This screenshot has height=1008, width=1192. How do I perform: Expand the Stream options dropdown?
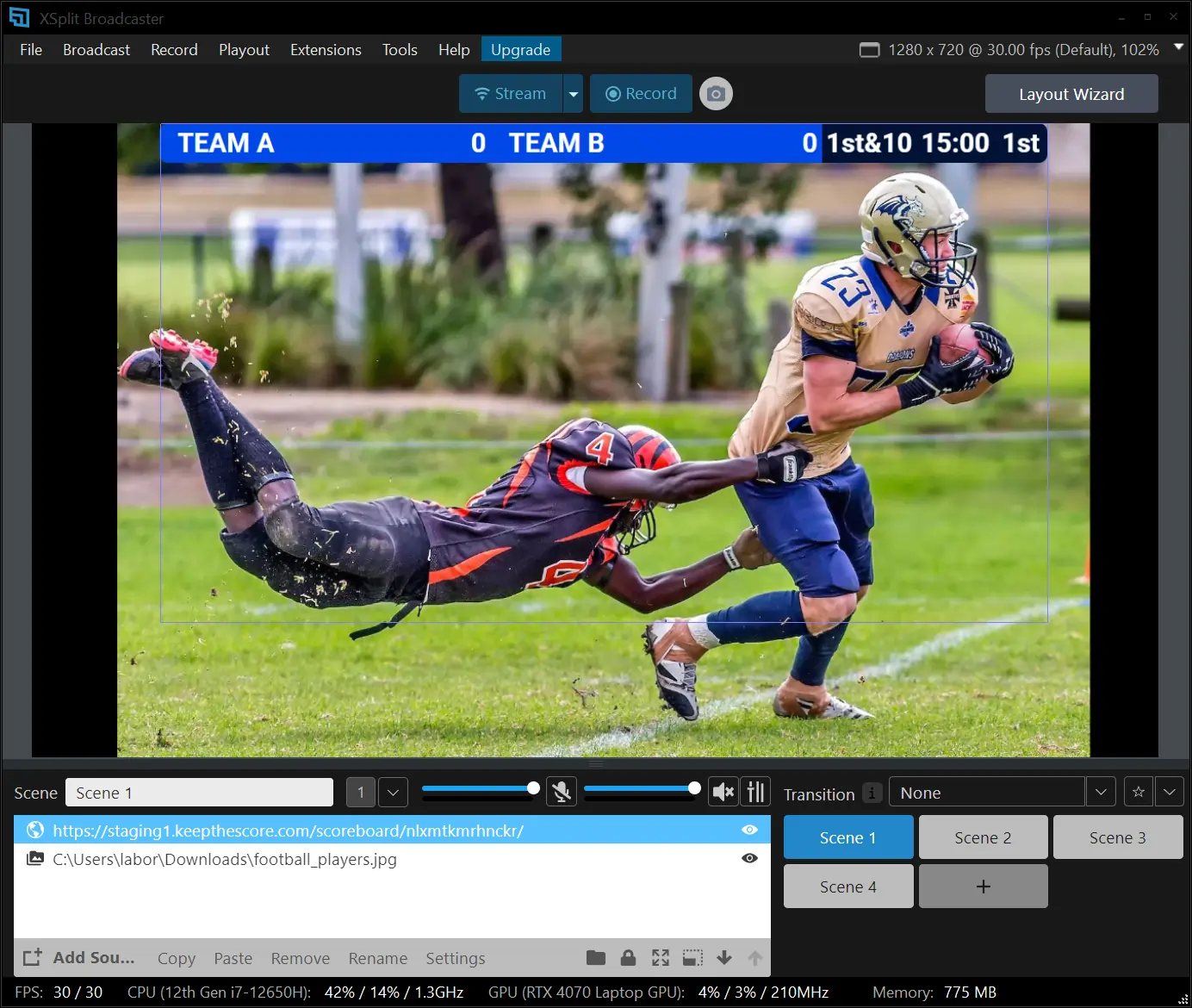click(x=573, y=93)
